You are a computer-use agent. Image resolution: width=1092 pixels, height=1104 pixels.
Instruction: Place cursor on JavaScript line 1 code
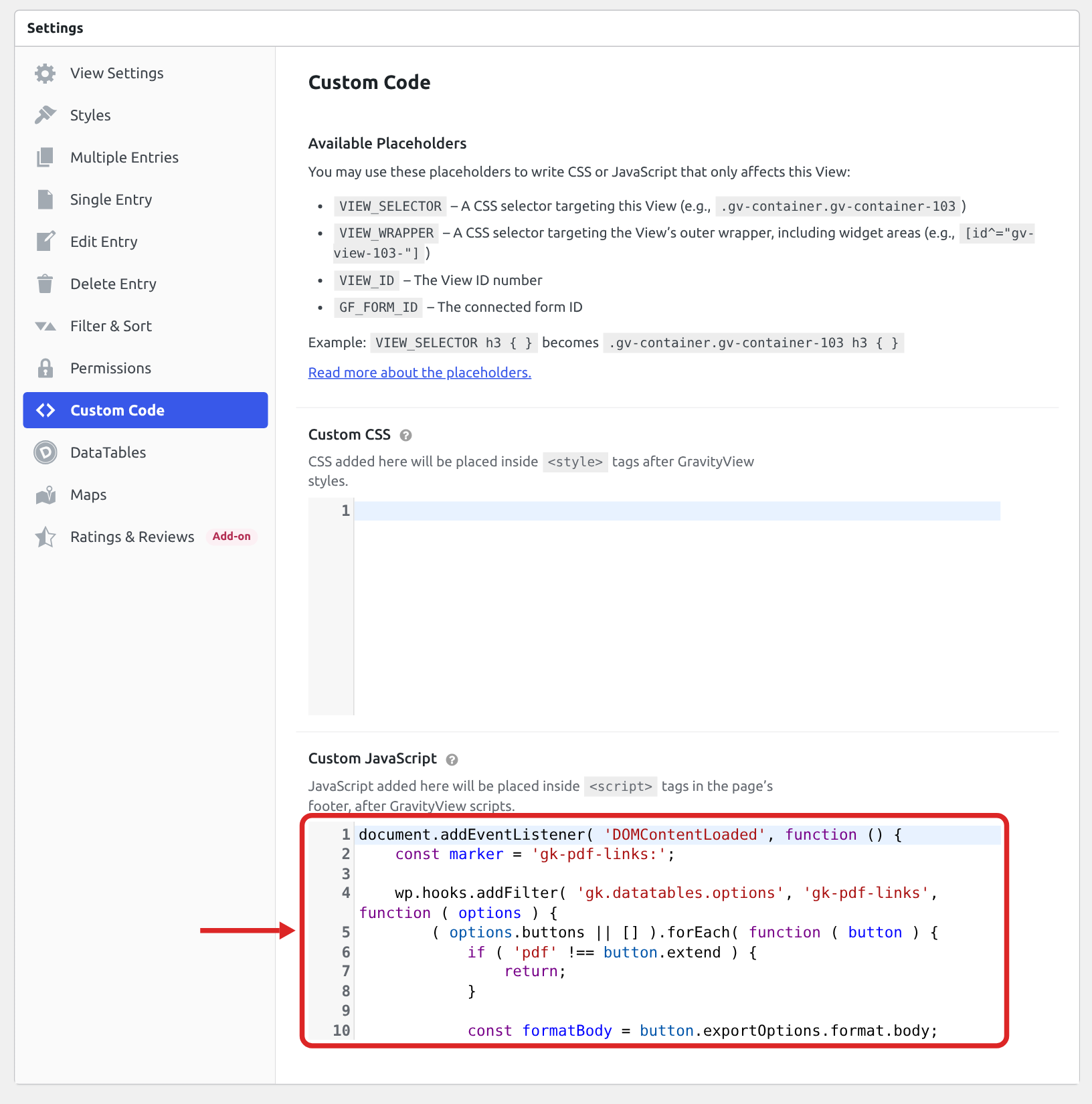tap(630, 834)
